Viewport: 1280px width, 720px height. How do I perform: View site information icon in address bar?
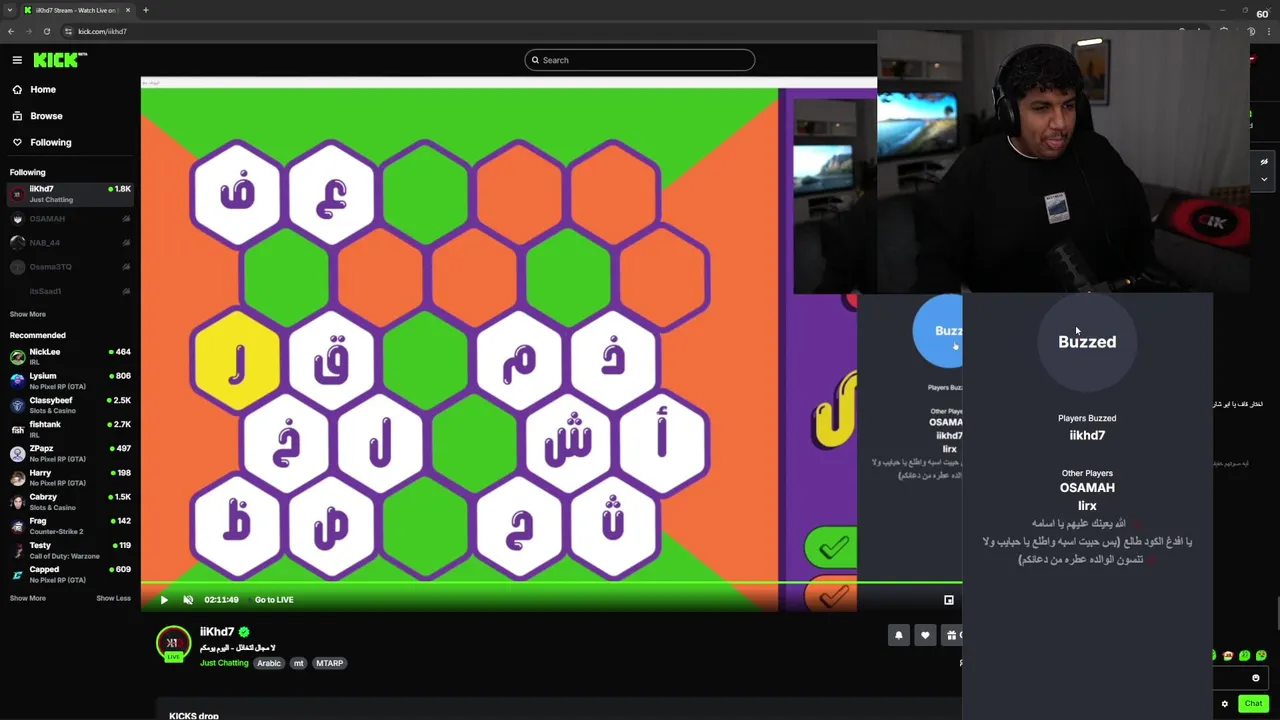pos(68,31)
